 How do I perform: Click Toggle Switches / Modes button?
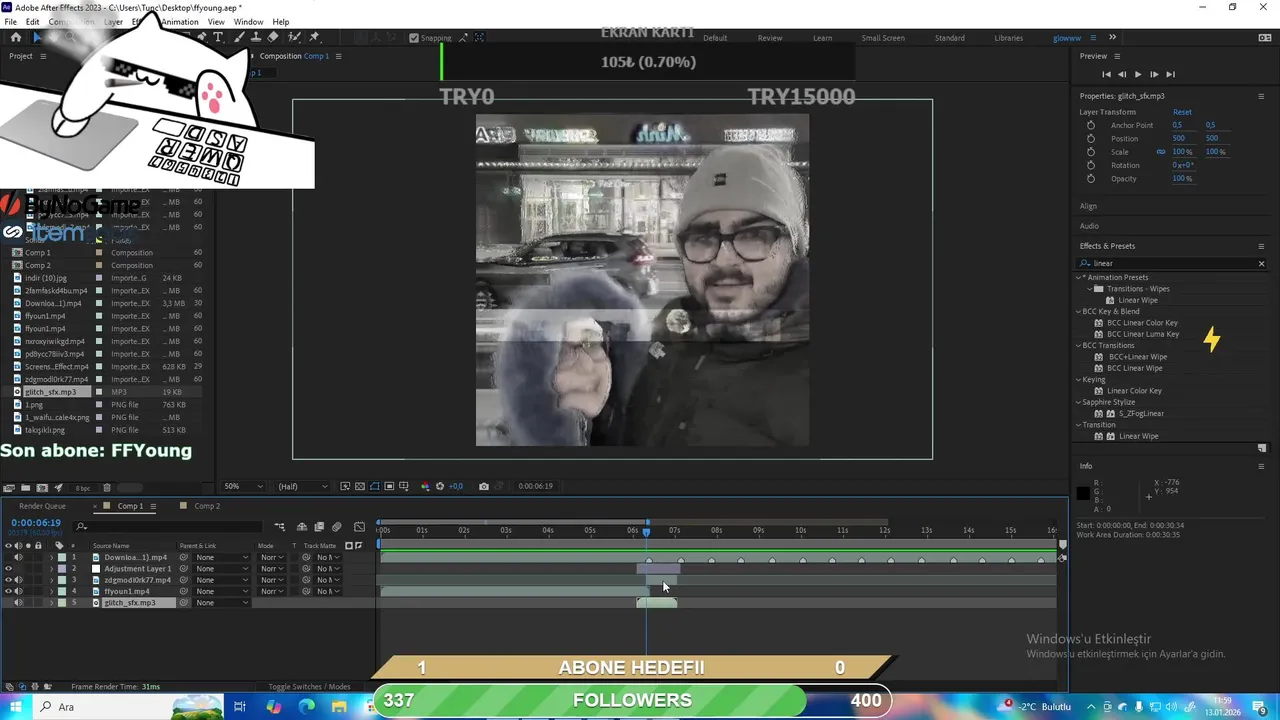309,687
